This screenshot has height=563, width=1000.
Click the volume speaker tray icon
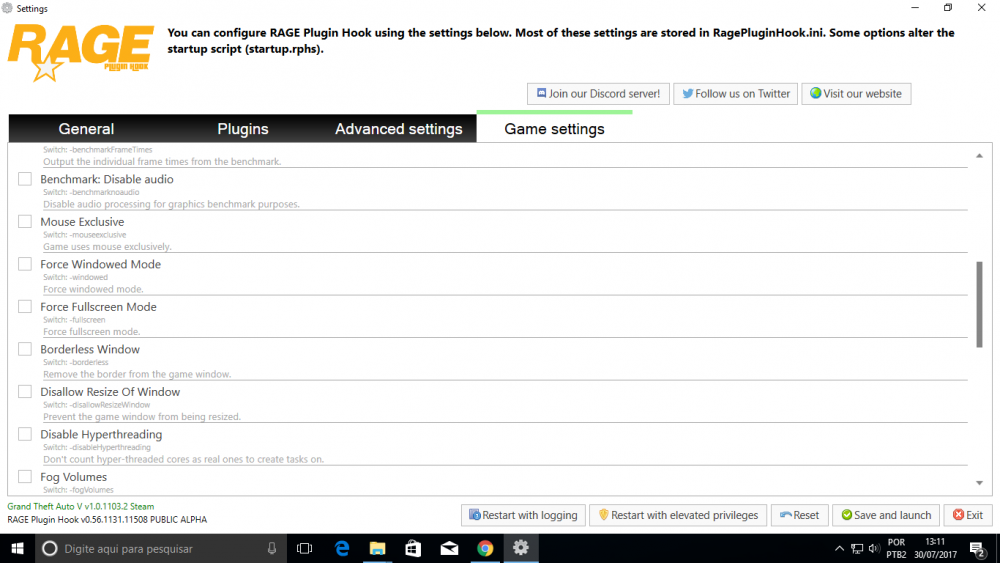[874, 548]
